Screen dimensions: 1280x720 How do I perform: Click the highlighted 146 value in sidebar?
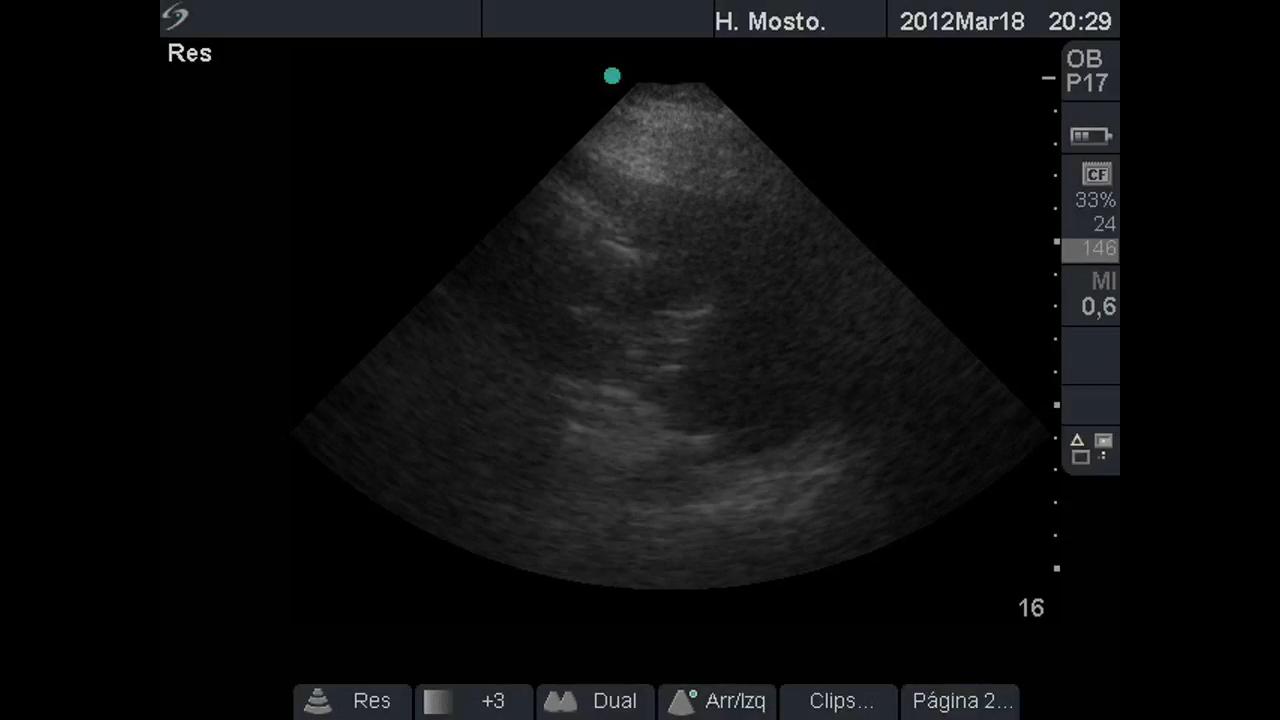(1097, 249)
